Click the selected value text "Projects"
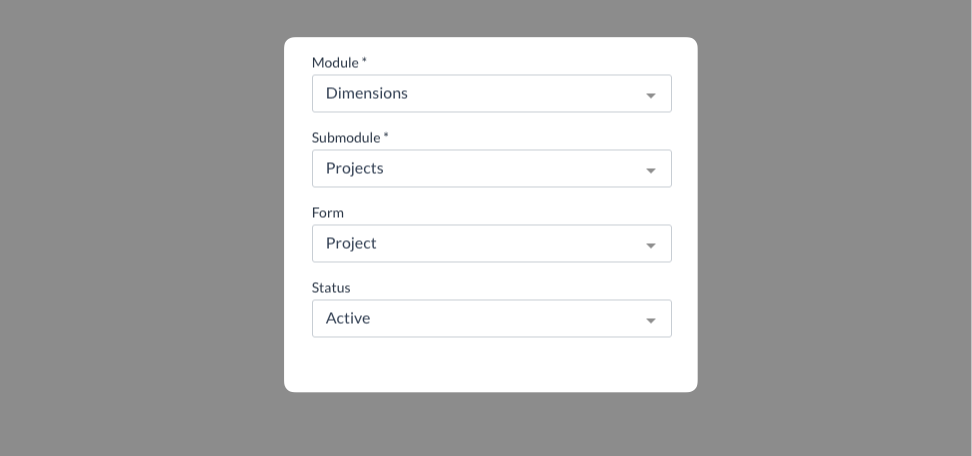The width and height of the screenshot is (972, 456). (355, 168)
